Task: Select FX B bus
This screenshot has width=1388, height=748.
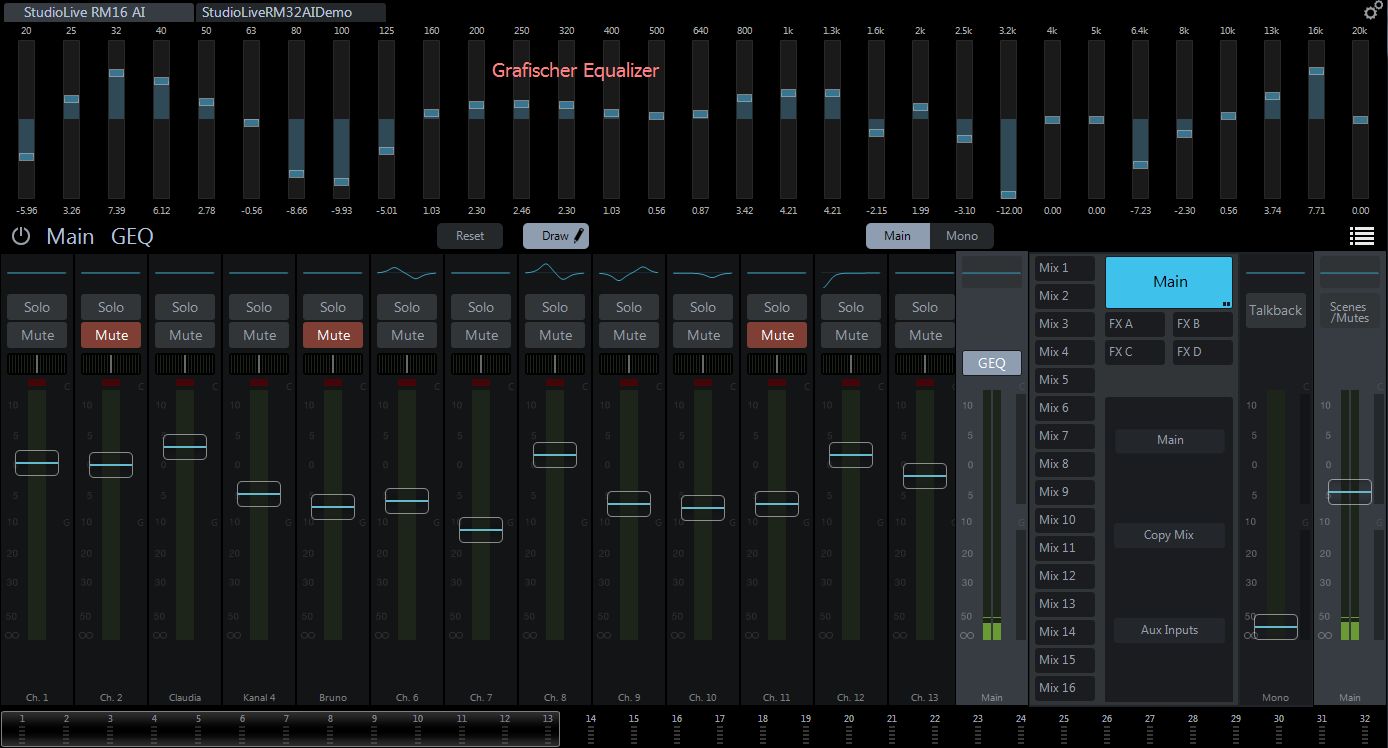Action: pos(1203,324)
